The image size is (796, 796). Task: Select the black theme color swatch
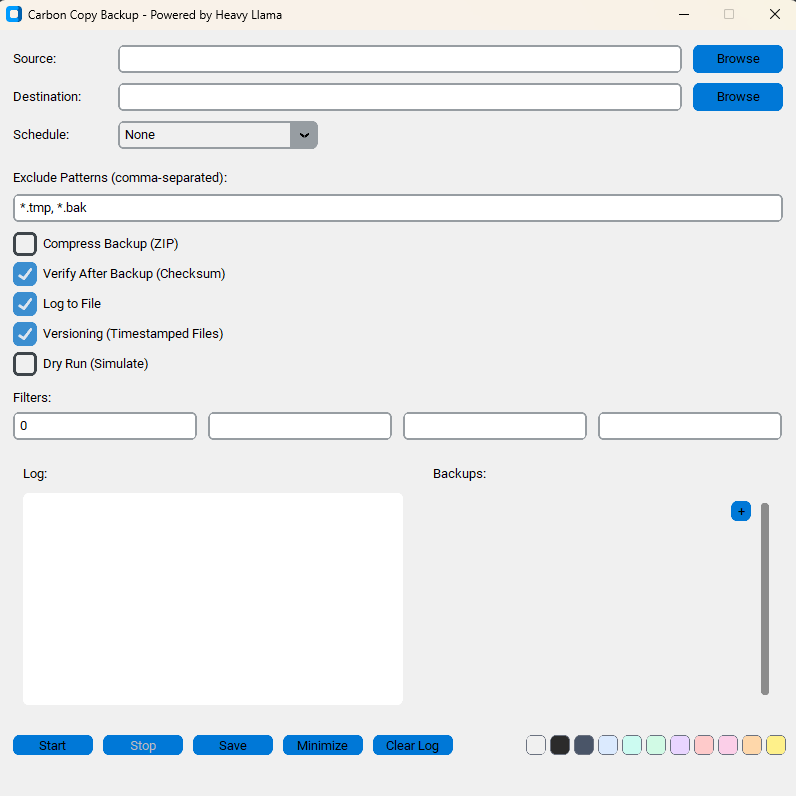tap(560, 745)
